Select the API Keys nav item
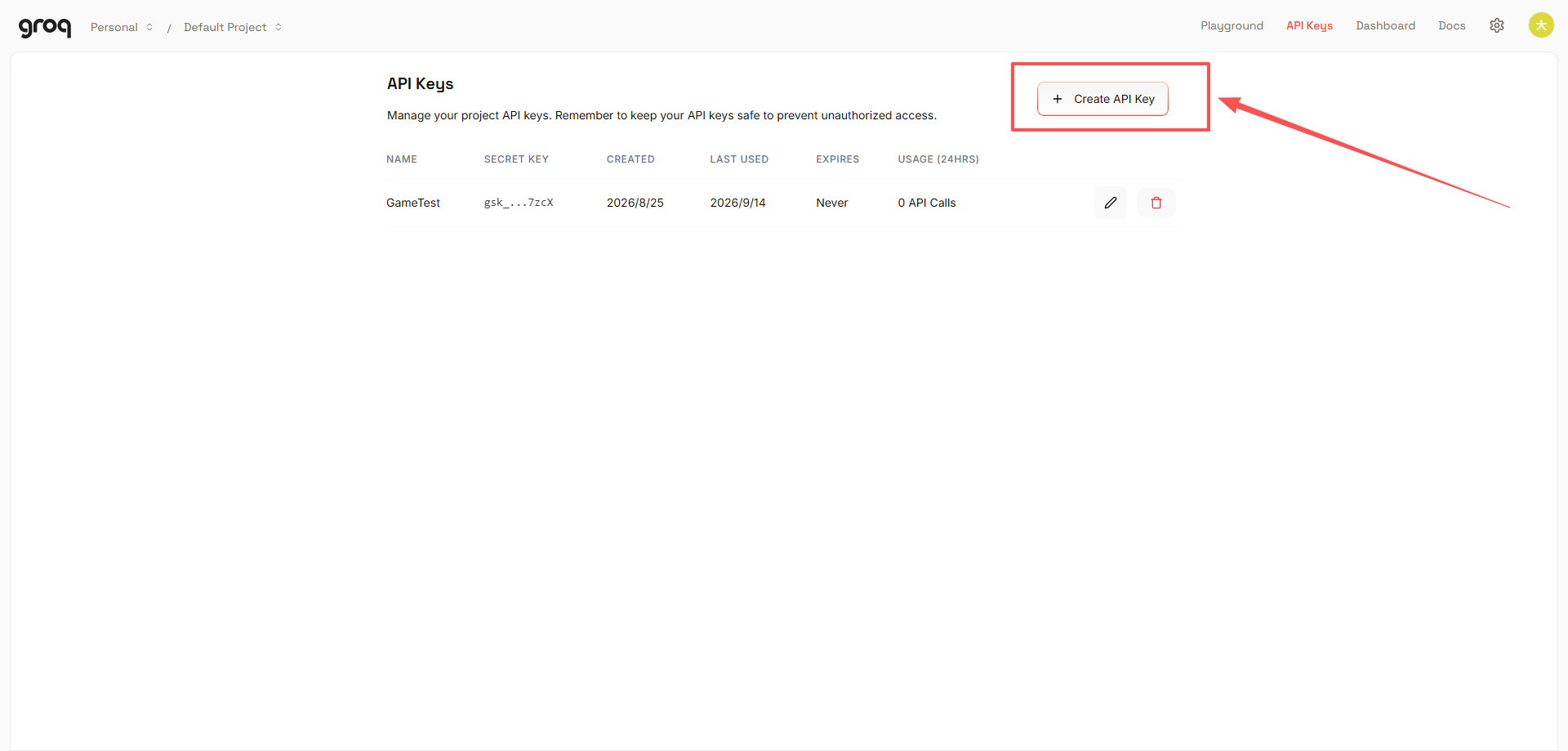Screen dimensions: 1568x751 [1309, 25]
